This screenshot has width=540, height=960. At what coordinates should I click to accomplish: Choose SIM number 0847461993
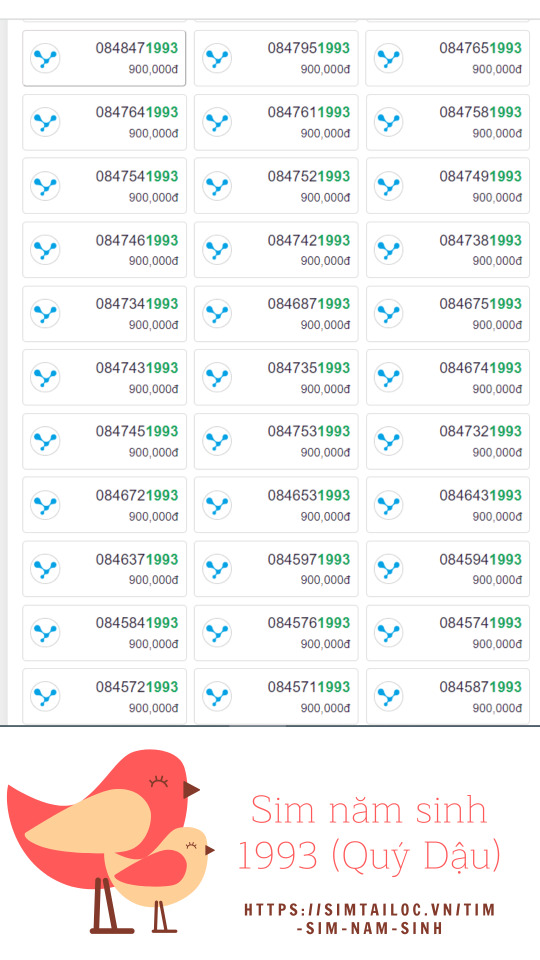tap(137, 240)
